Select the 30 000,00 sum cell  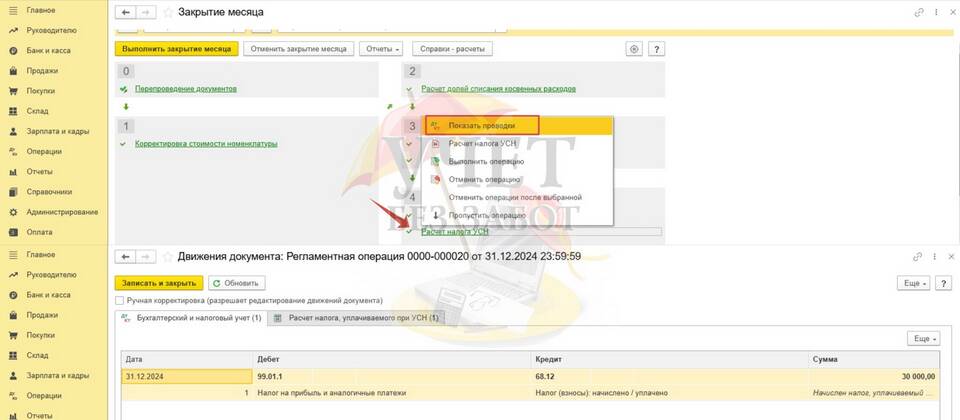[x=874, y=377]
